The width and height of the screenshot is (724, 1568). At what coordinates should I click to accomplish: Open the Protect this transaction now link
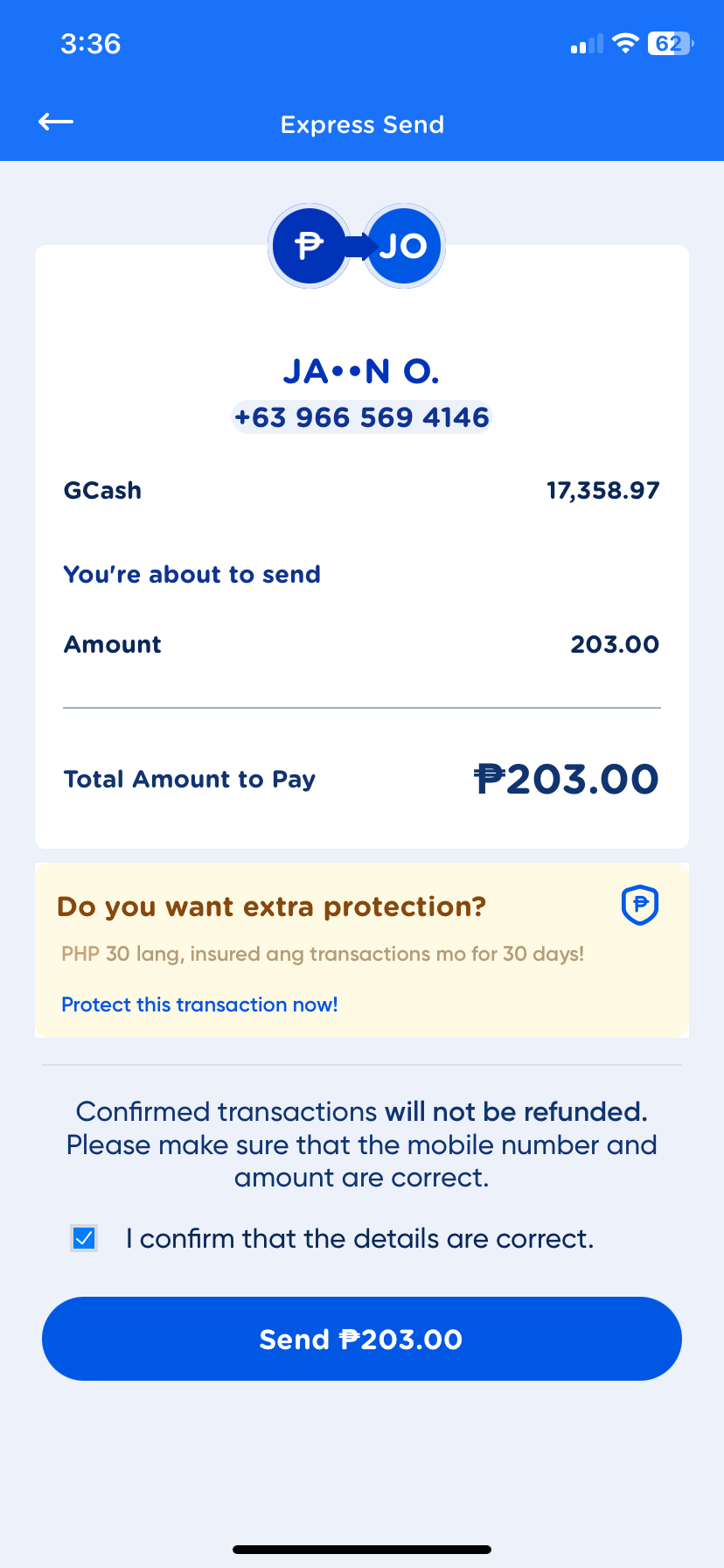click(x=199, y=1004)
